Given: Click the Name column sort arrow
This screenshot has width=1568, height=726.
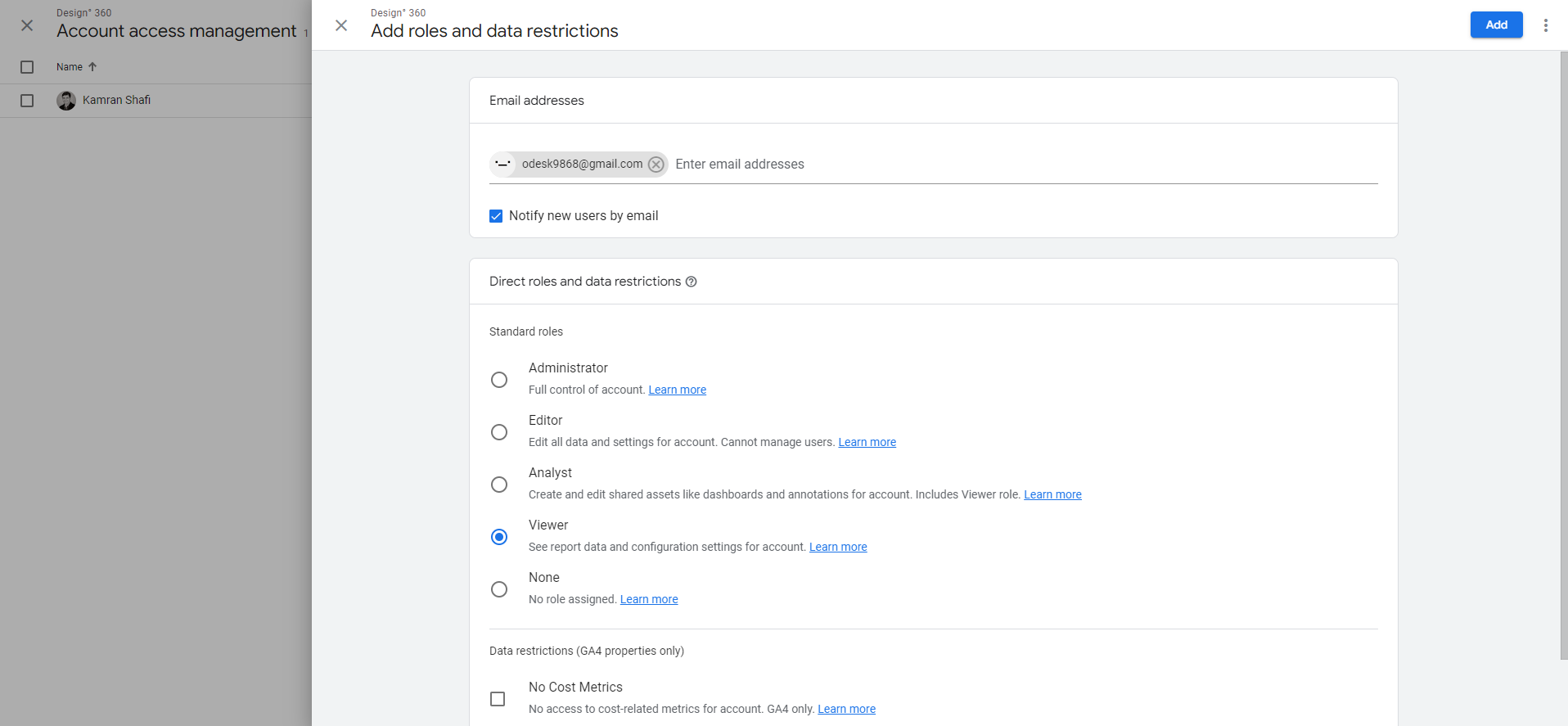Looking at the screenshot, I should point(92,67).
